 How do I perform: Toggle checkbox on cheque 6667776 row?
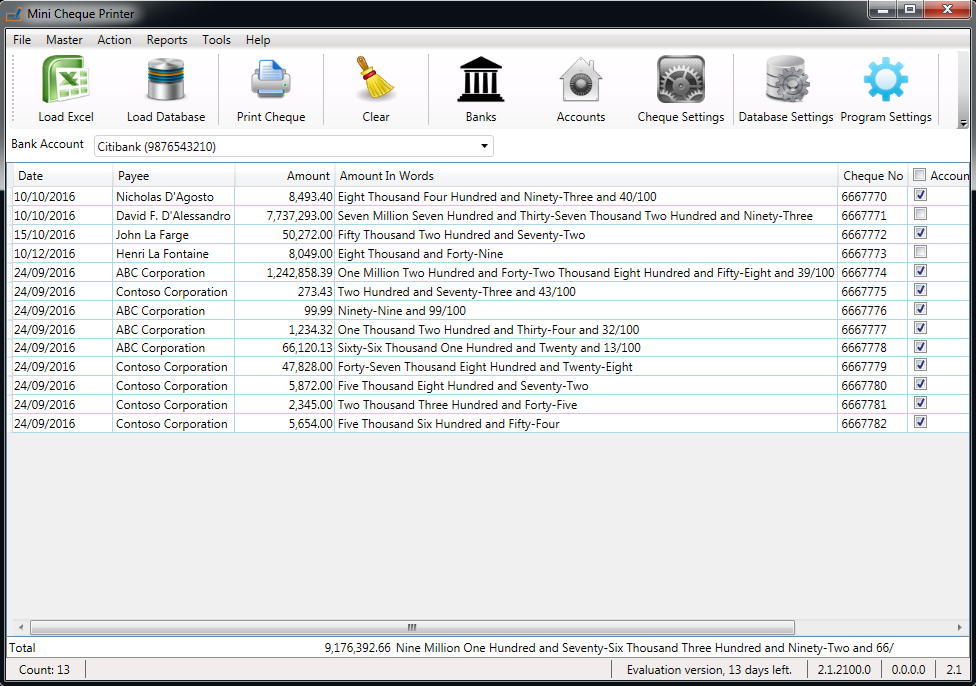(x=921, y=309)
